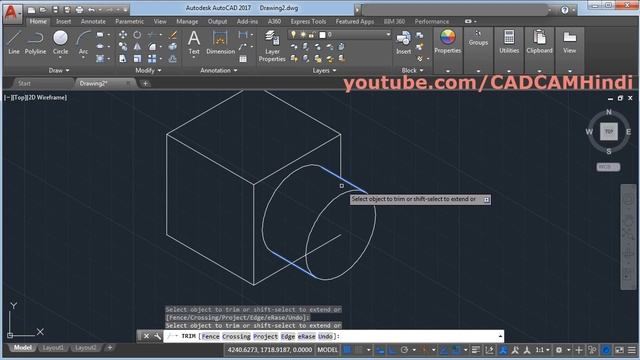Open annotation scale 1:1 dropdown

coord(542,350)
